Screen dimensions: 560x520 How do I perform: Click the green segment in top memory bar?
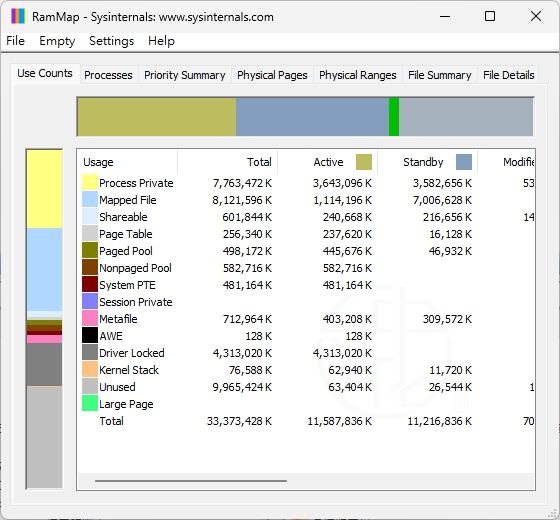click(394, 117)
